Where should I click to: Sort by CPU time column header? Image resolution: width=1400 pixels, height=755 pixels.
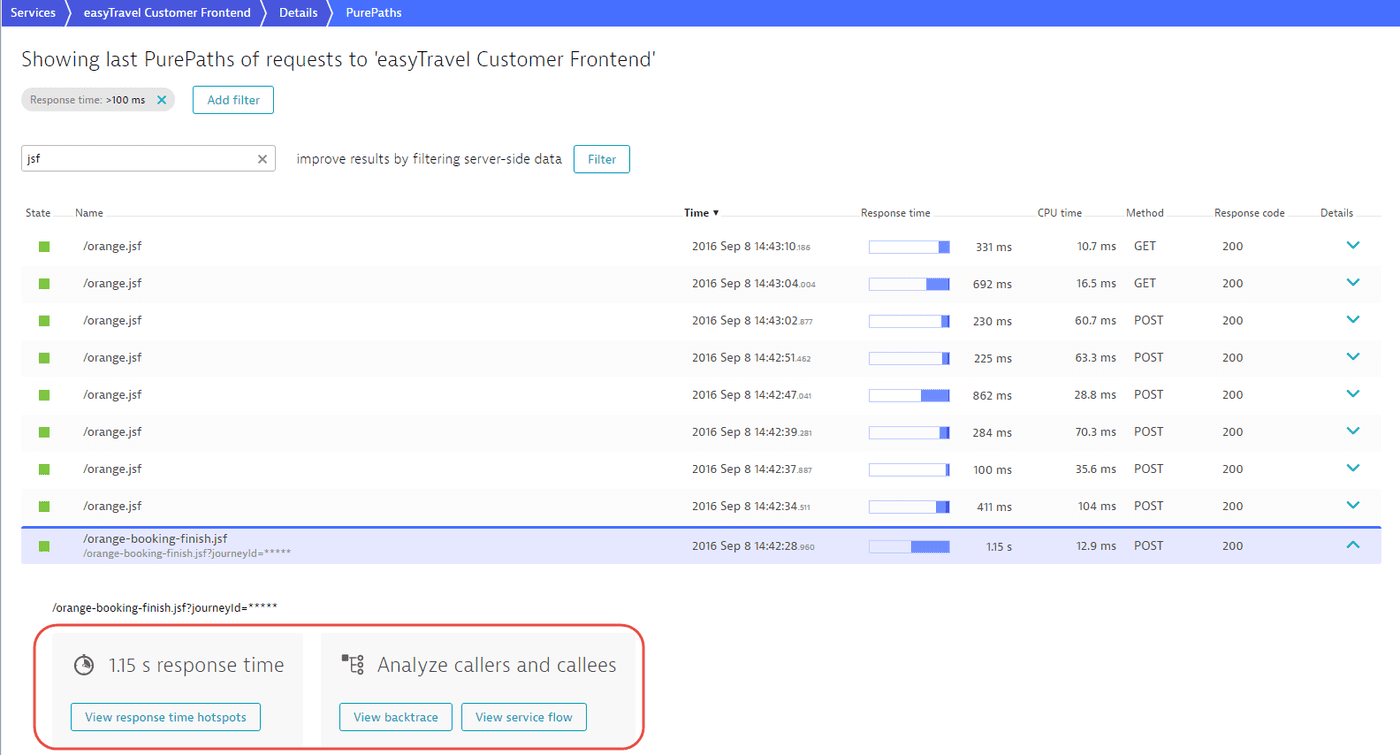[1059, 213]
